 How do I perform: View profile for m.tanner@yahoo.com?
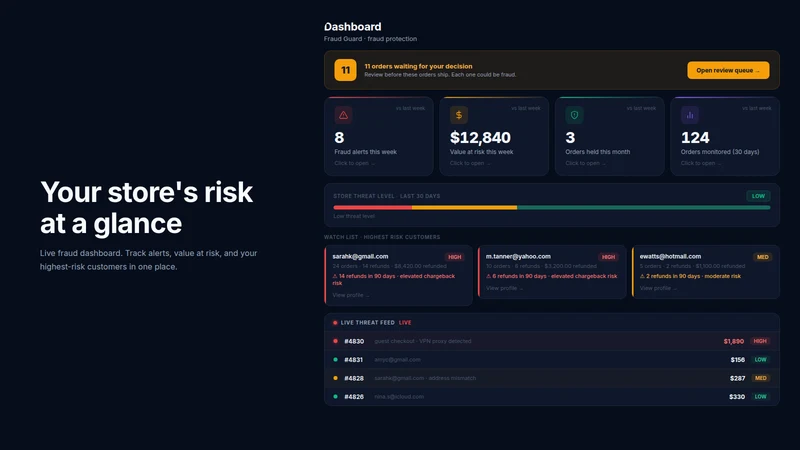(504, 288)
